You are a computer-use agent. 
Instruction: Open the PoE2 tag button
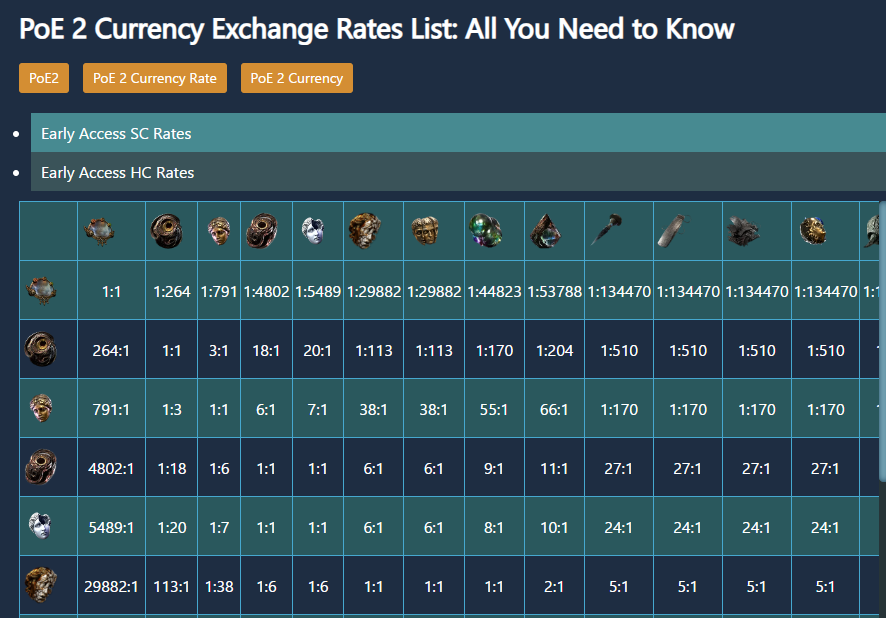(44, 78)
